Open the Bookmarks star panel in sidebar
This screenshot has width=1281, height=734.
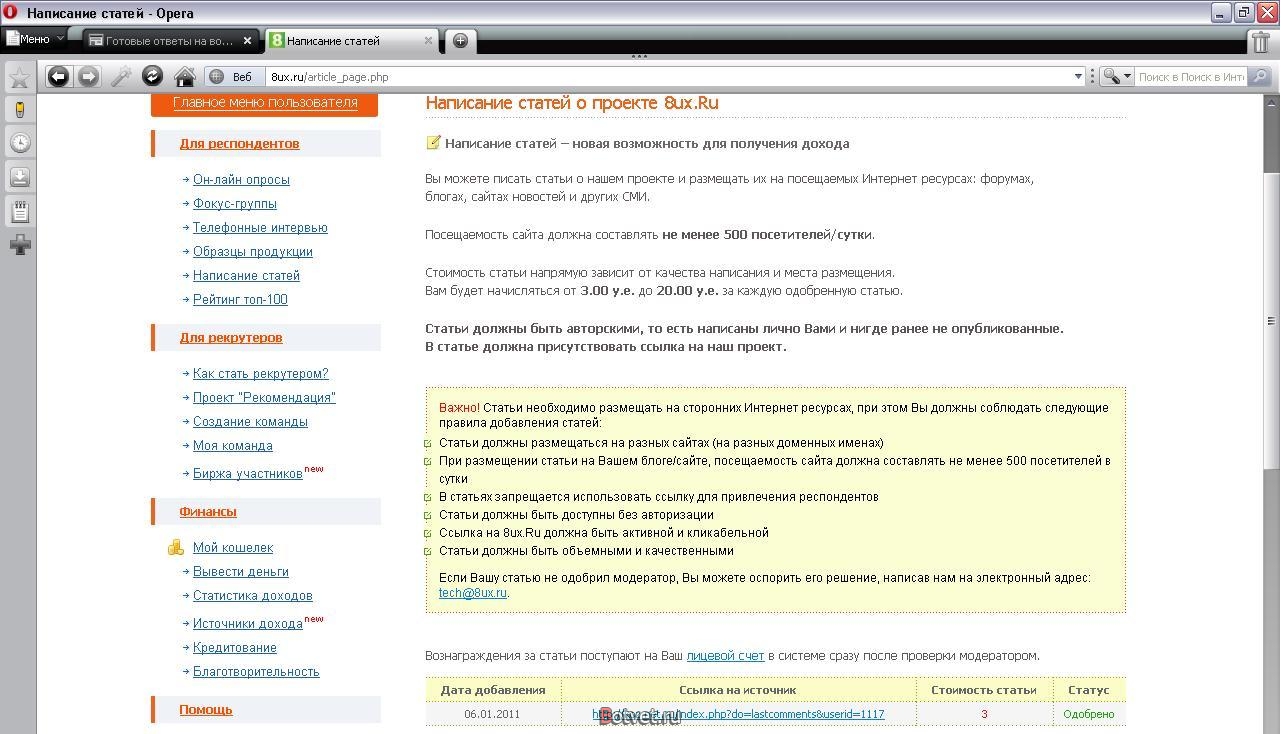tap(19, 77)
